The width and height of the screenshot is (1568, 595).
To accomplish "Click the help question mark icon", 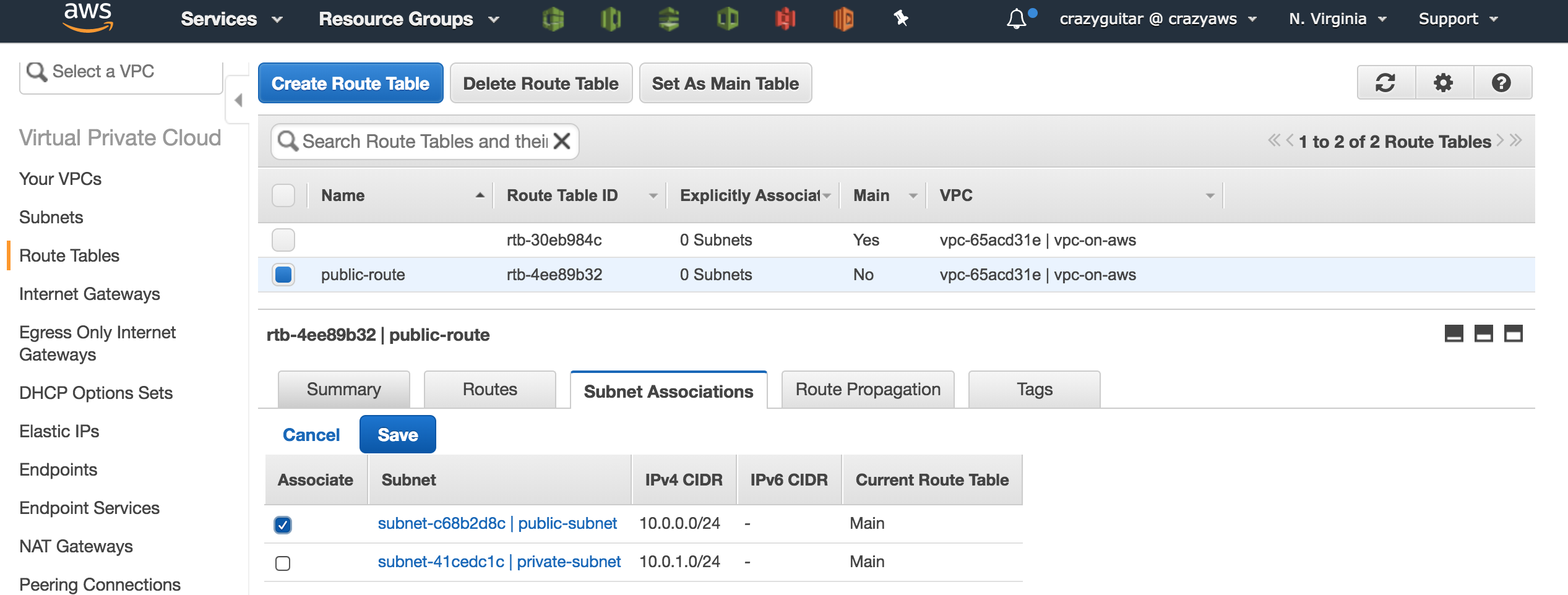I will tap(1502, 82).
